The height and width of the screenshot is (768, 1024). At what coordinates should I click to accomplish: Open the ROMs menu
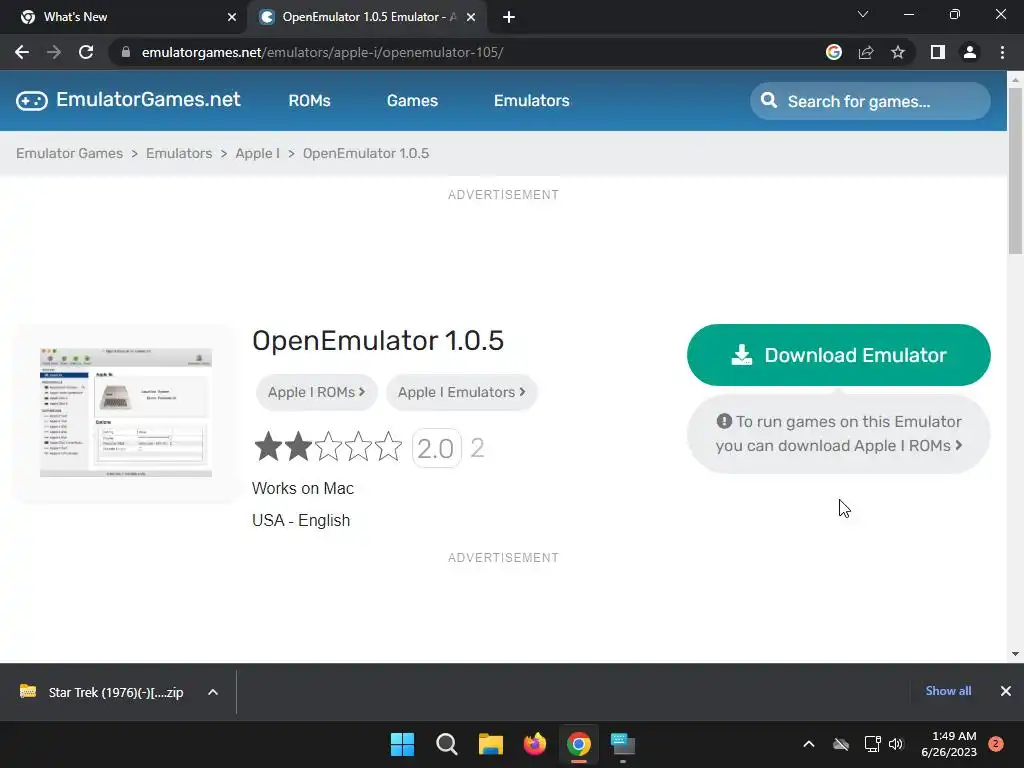tap(310, 101)
